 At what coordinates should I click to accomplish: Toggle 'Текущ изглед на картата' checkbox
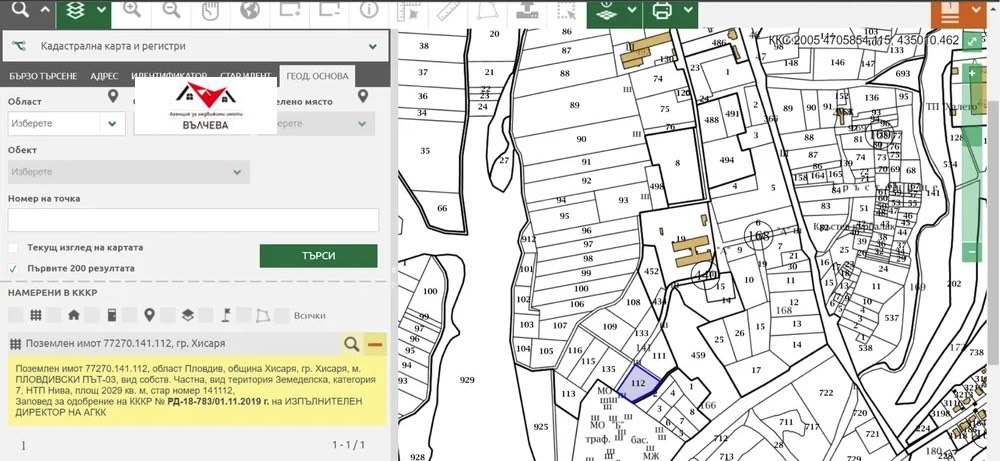[13, 248]
